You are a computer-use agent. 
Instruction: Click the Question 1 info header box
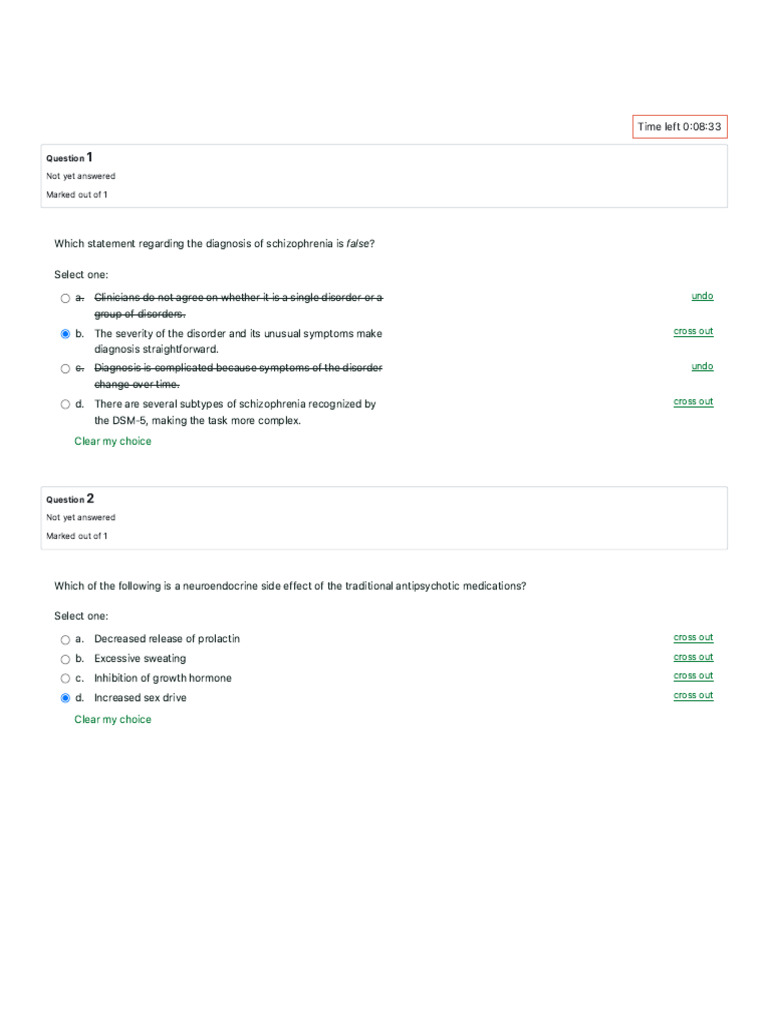coord(384,176)
